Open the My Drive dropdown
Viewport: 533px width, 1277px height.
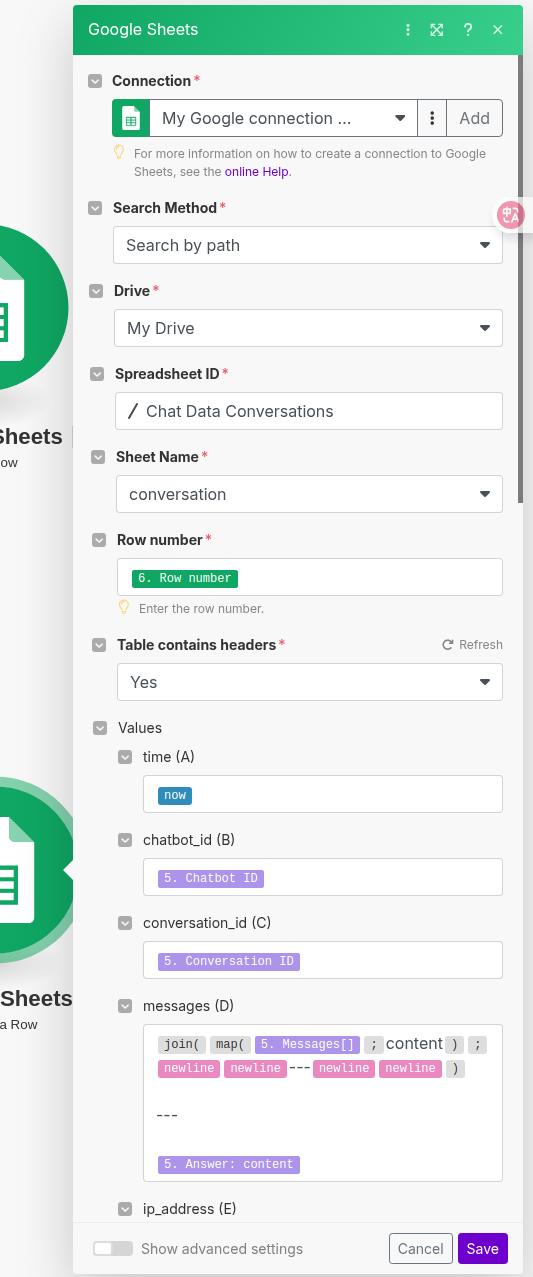pyautogui.click(x=308, y=328)
